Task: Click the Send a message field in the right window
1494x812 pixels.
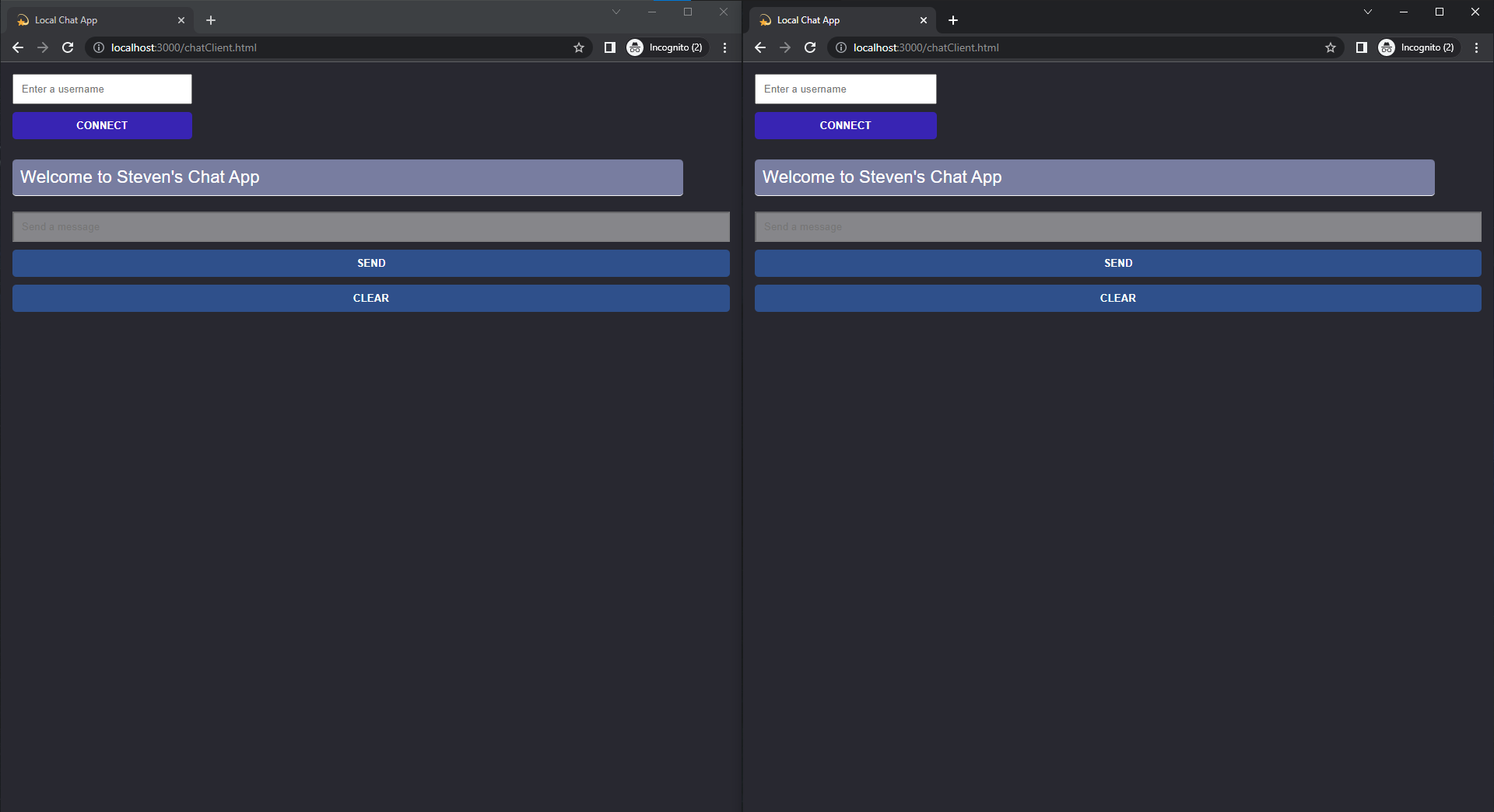Action: [x=1118, y=226]
